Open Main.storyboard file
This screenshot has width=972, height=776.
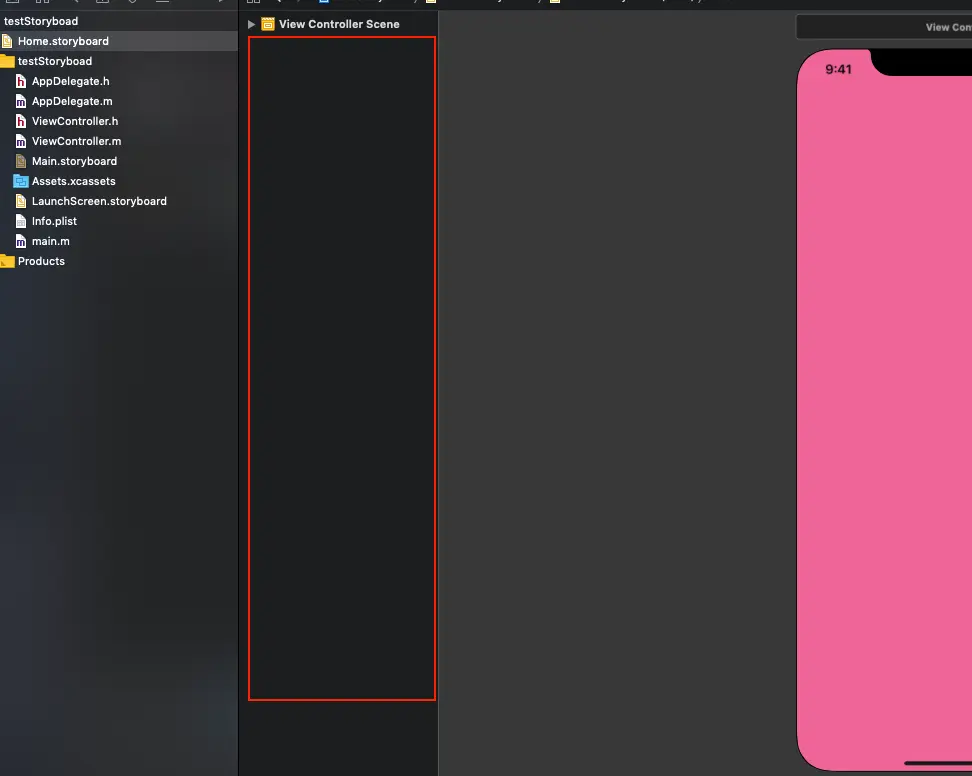pyautogui.click(x=74, y=161)
